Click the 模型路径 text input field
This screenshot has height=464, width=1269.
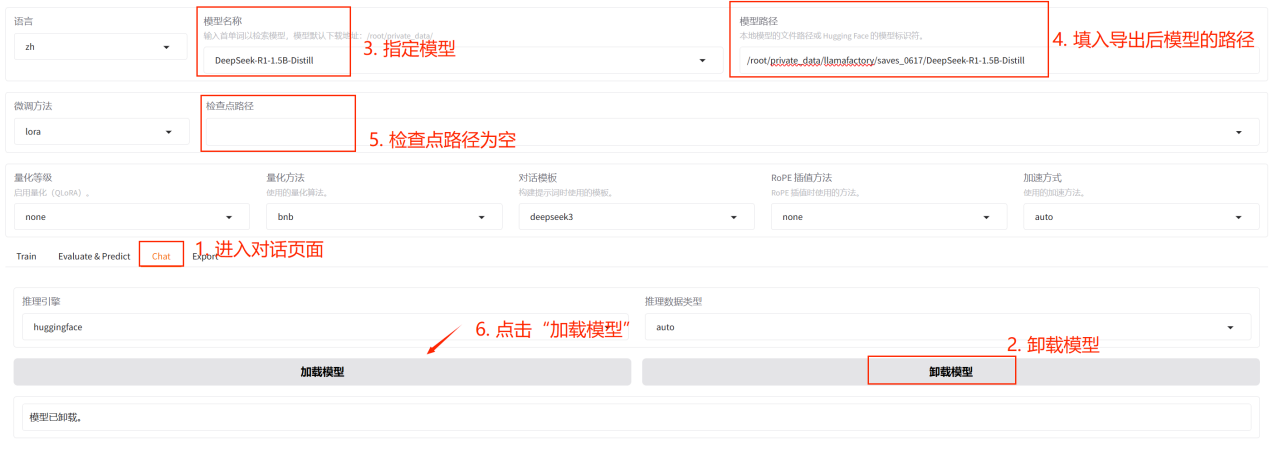[x=890, y=61]
